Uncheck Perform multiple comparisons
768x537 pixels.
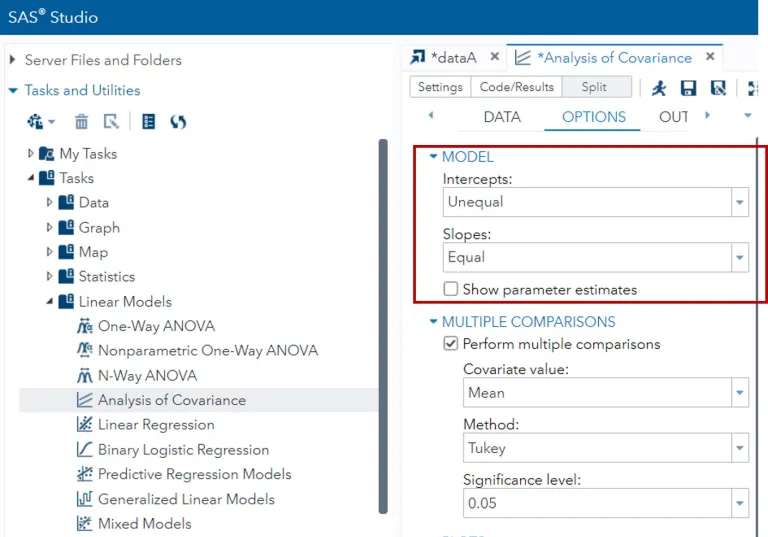click(x=452, y=344)
